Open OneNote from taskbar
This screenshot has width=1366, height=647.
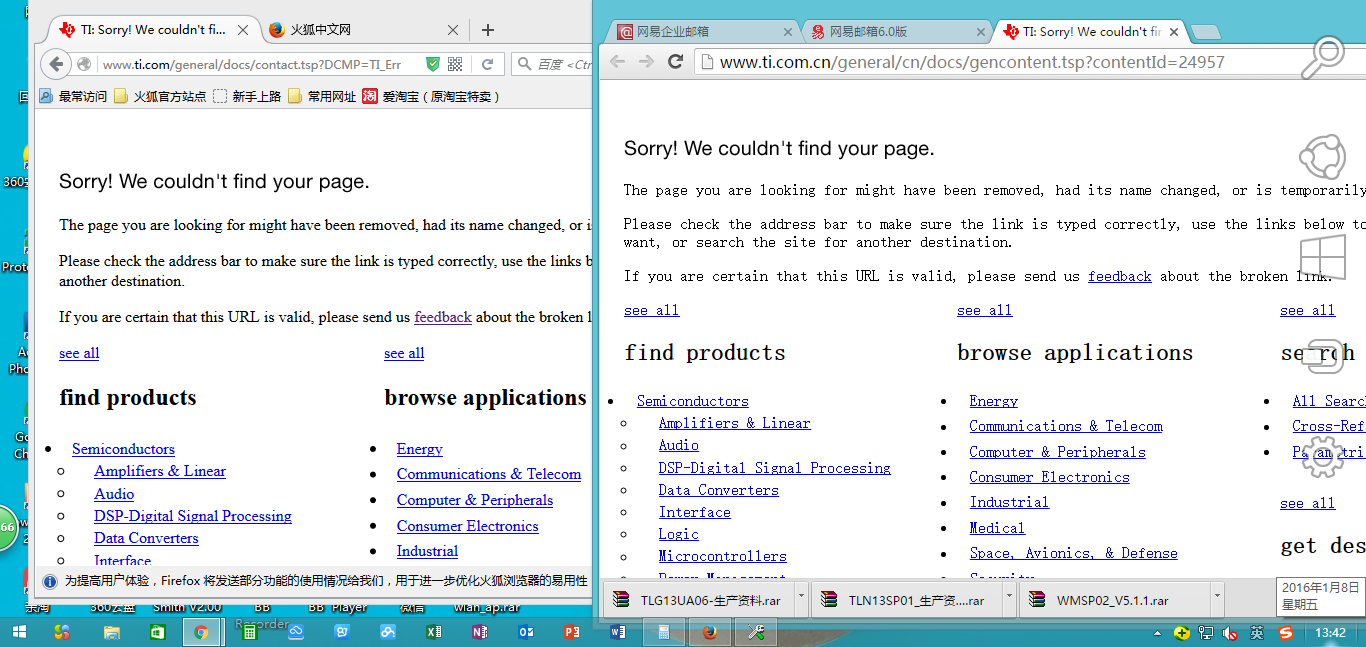pyautogui.click(x=479, y=632)
